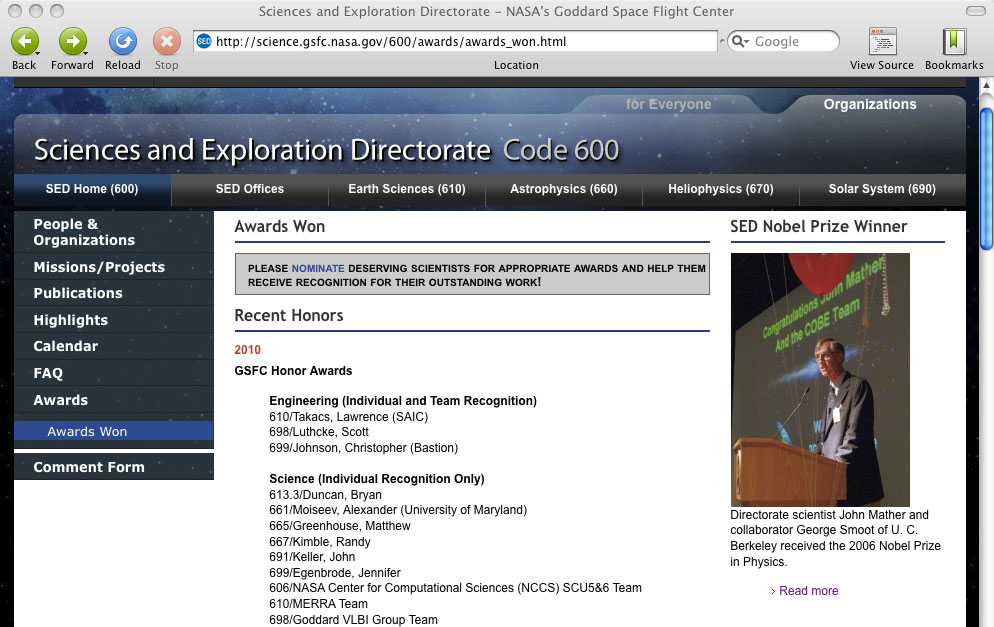
Task: Click the 'Read more' link
Action: [x=808, y=591]
